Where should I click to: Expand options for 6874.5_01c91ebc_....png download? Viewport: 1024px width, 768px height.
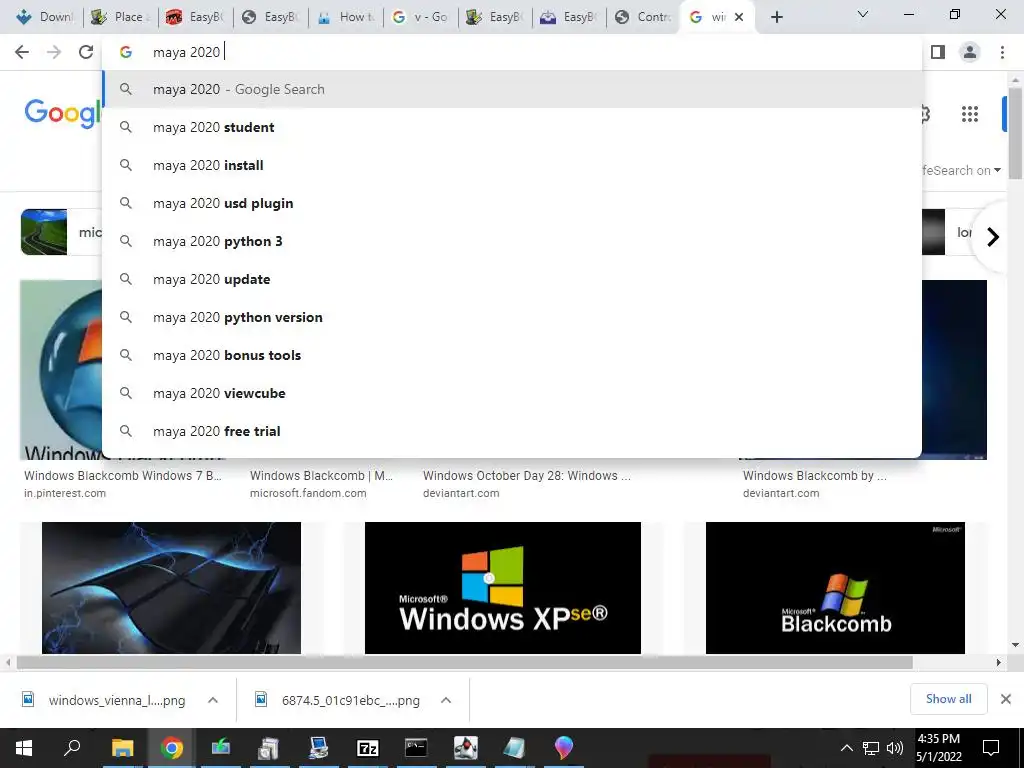point(446,700)
